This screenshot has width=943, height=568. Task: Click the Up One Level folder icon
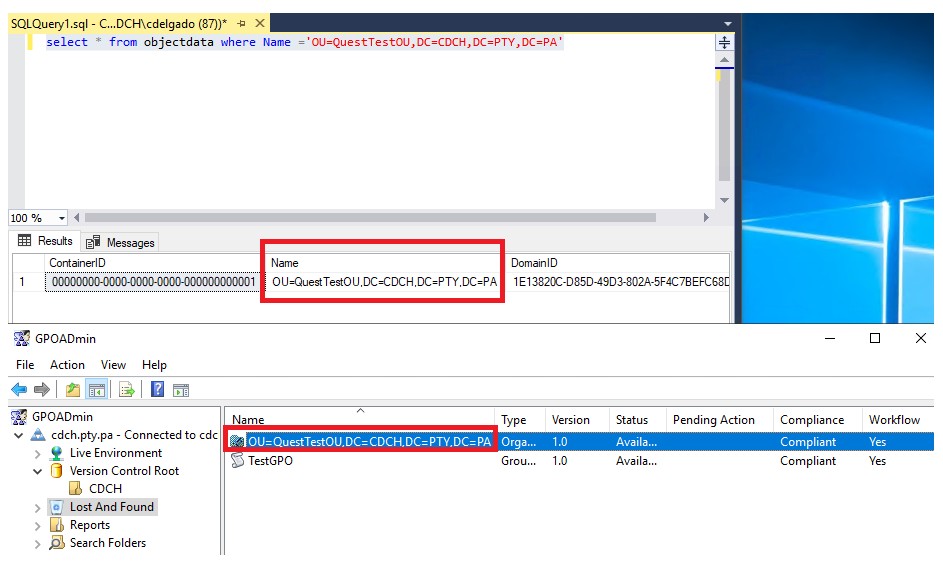pos(73,390)
